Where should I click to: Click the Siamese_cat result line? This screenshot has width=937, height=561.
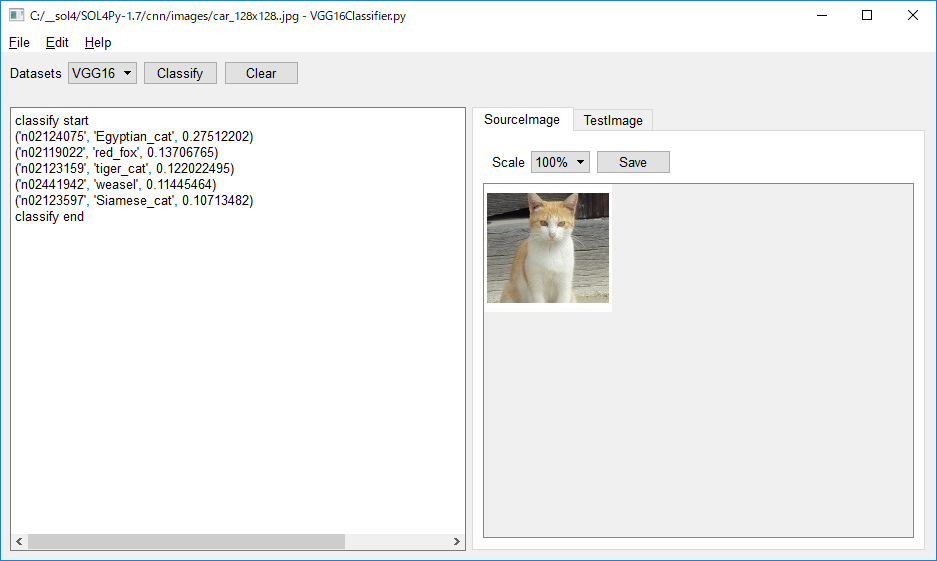pyautogui.click(x=134, y=201)
